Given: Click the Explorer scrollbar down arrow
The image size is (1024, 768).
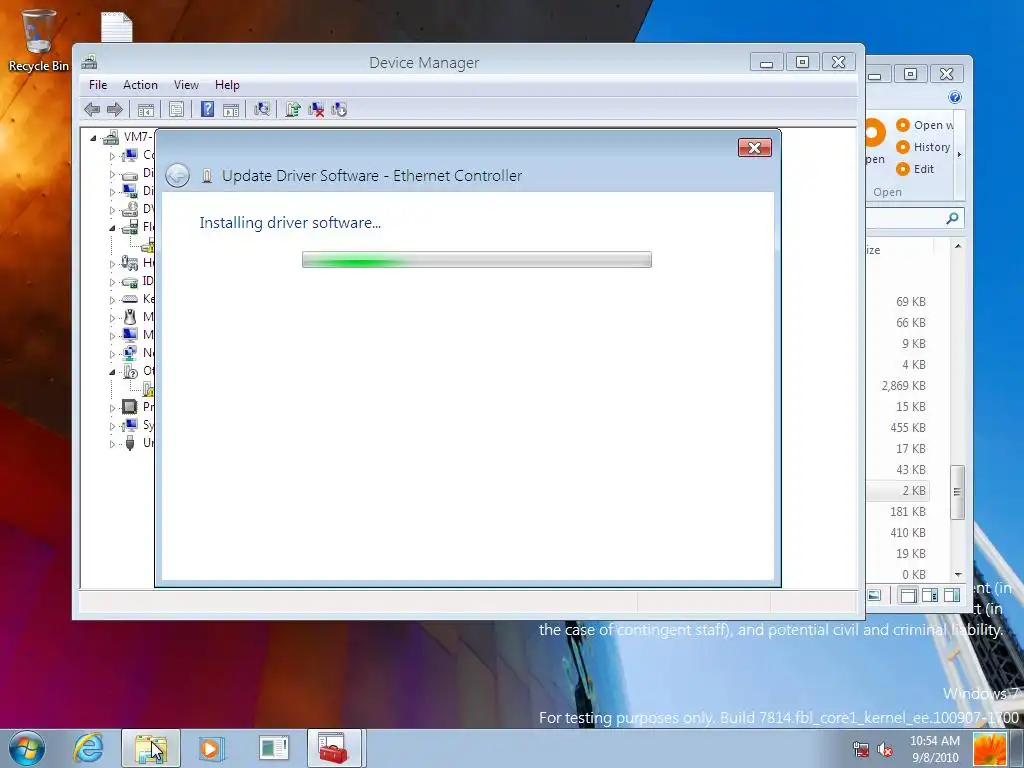Looking at the screenshot, I should (957, 575).
